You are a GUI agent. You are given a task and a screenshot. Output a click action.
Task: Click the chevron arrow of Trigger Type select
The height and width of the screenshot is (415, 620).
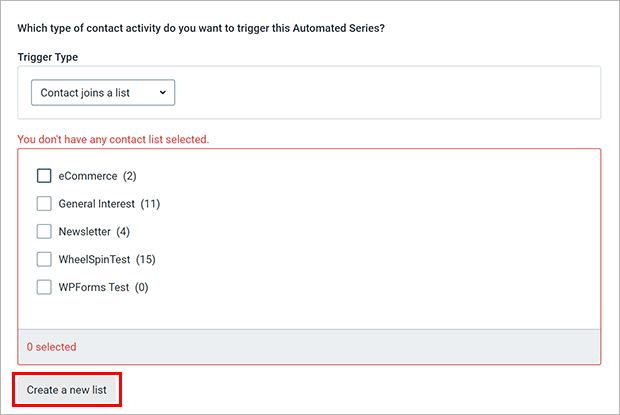[163, 92]
